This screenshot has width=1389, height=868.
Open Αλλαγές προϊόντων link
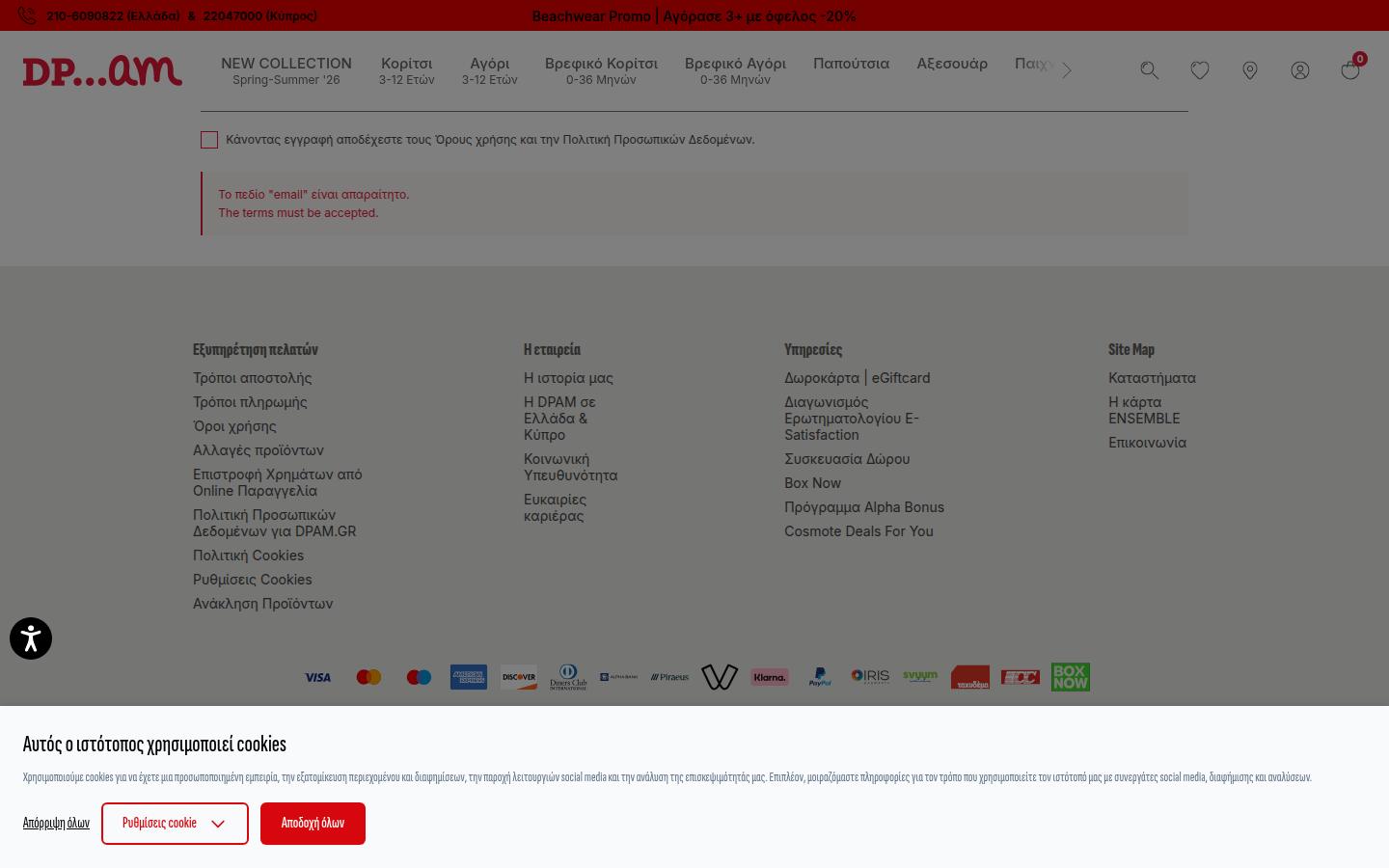pyautogui.click(x=259, y=450)
